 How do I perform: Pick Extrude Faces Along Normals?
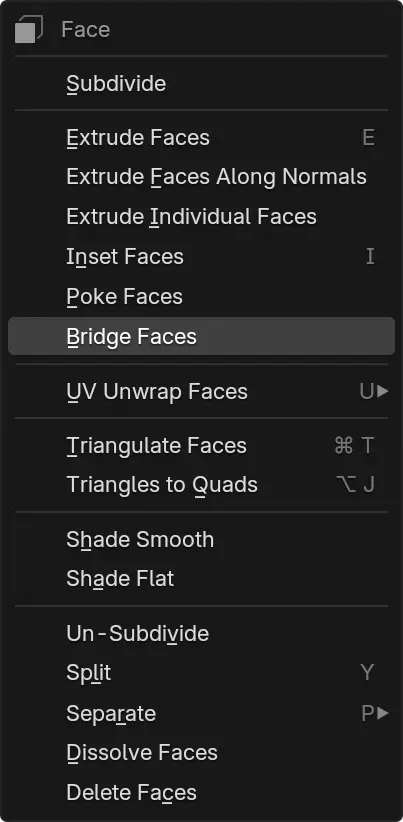coord(201,177)
